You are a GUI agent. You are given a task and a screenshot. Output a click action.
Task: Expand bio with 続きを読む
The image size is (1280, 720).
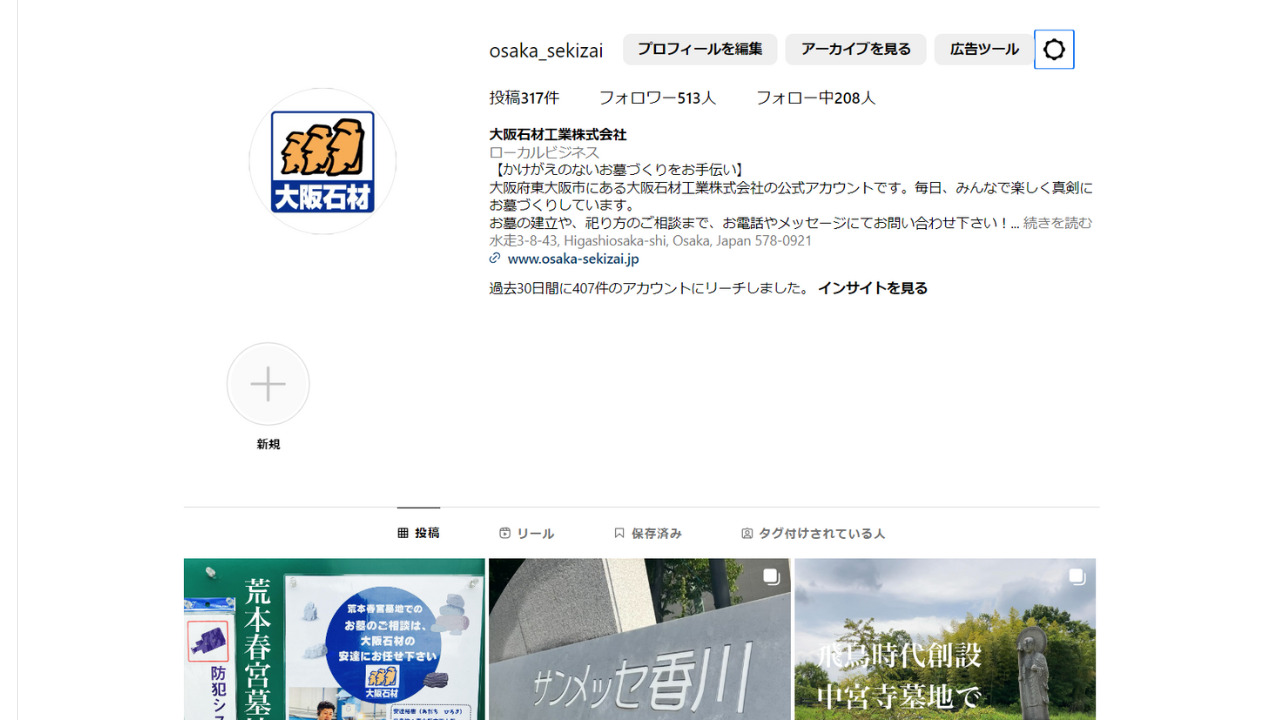pyautogui.click(x=1058, y=223)
